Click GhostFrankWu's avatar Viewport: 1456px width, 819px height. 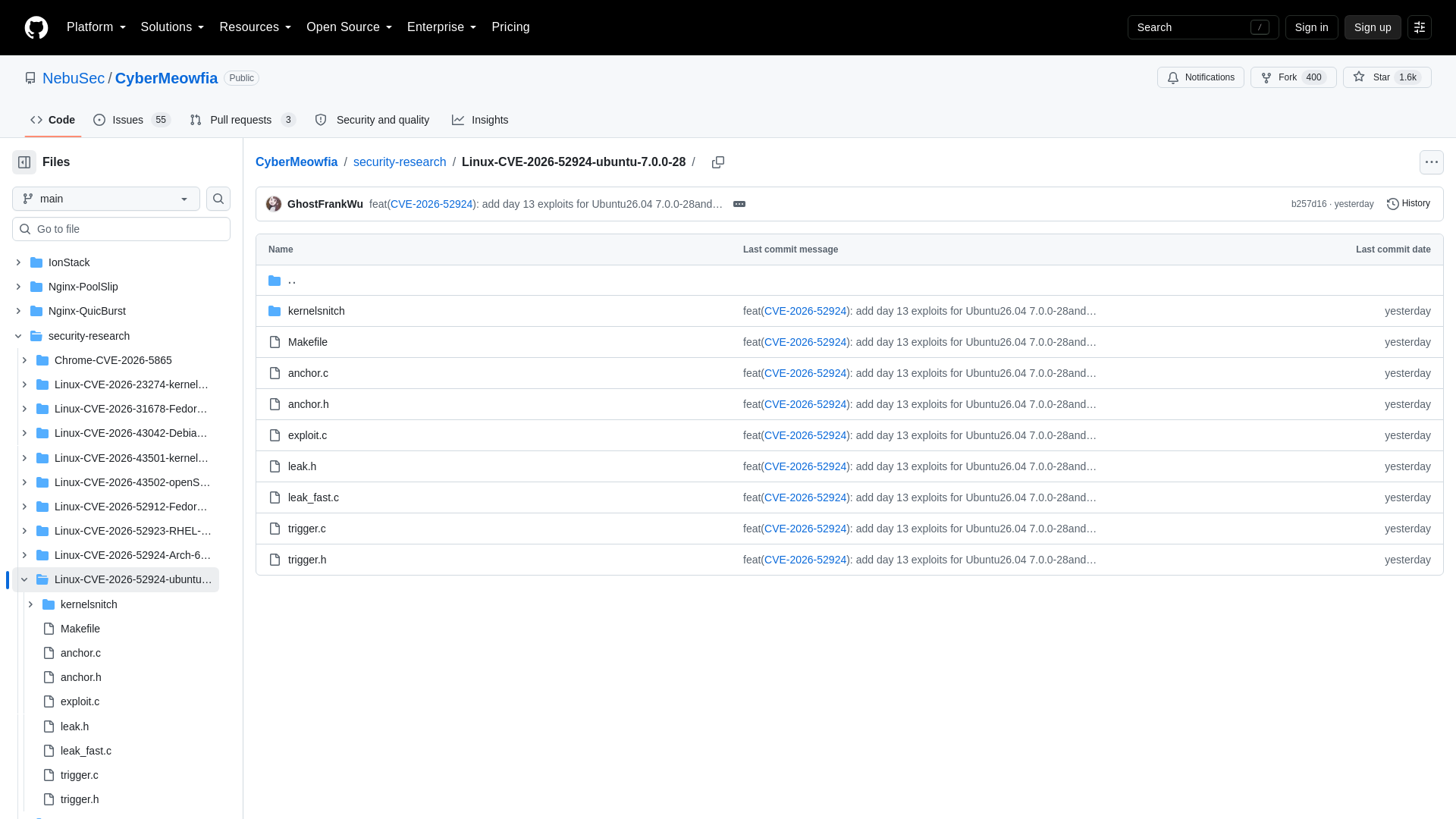click(x=274, y=204)
